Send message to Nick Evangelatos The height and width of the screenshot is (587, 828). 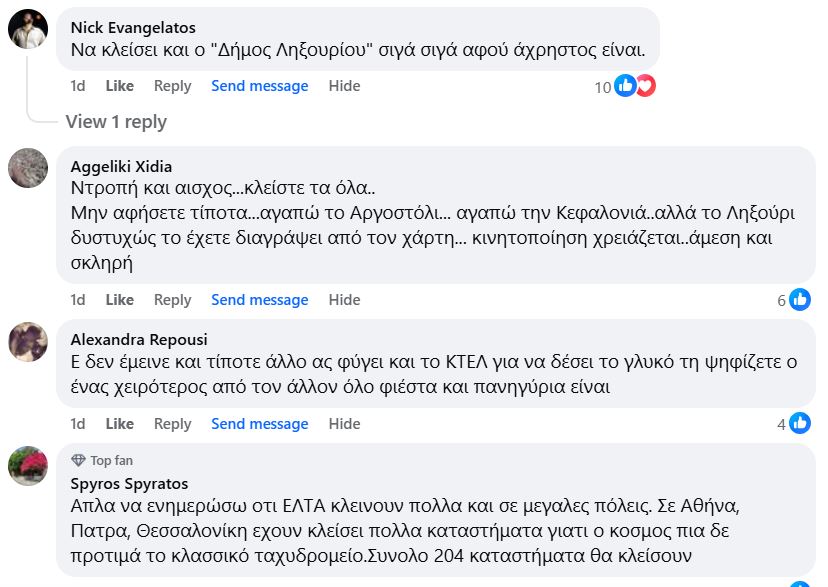point(259,86)
